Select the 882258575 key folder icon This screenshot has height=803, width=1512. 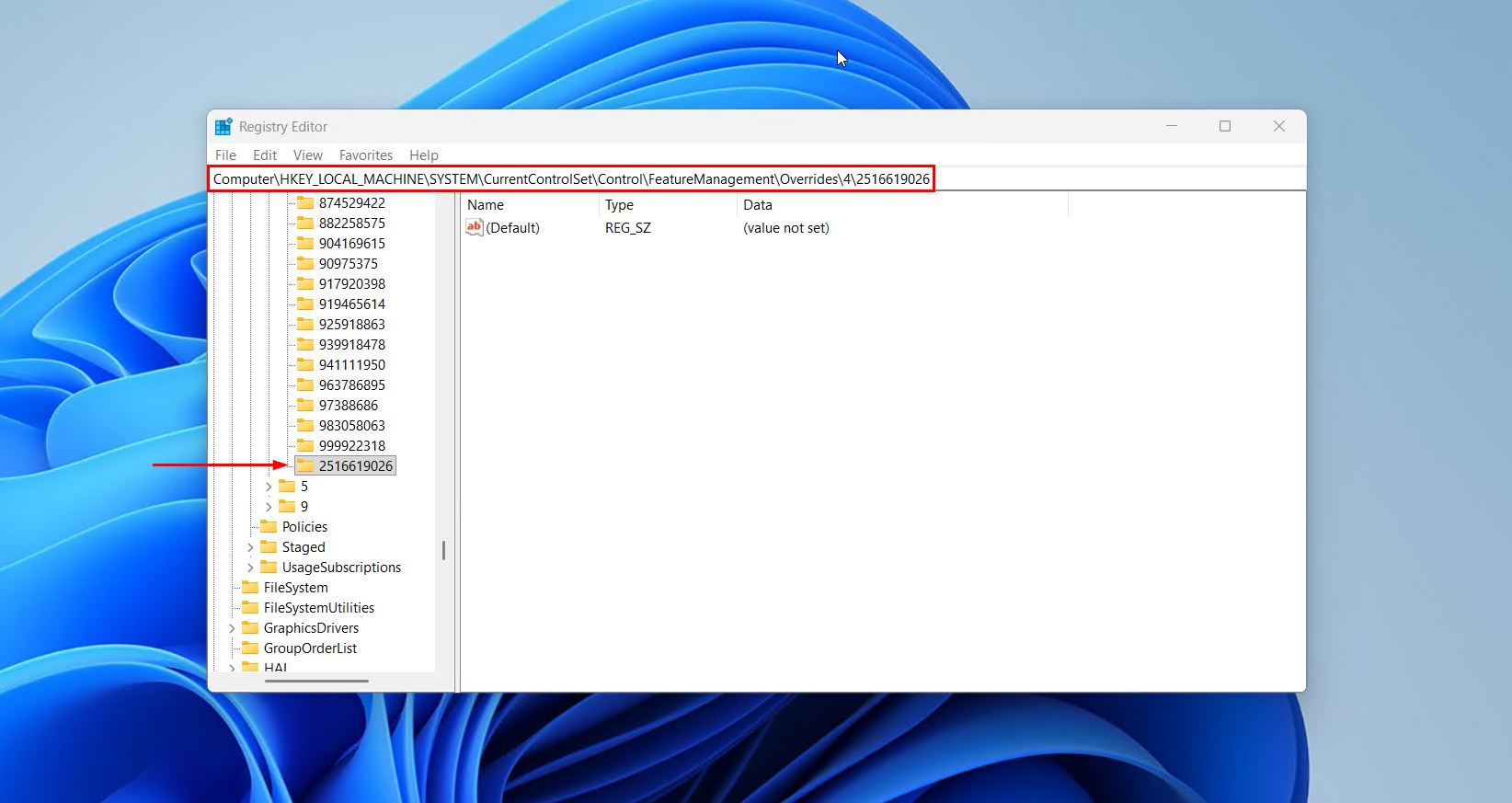click(305, 223)
